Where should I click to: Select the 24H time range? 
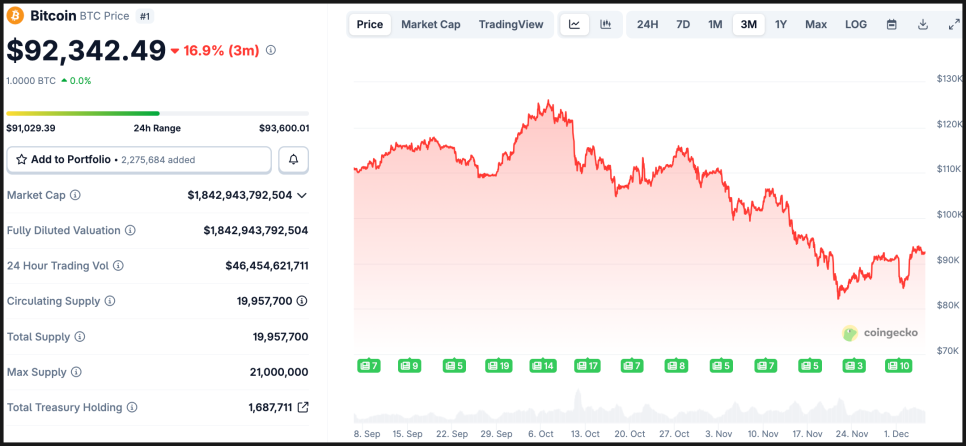click(647, 24)
